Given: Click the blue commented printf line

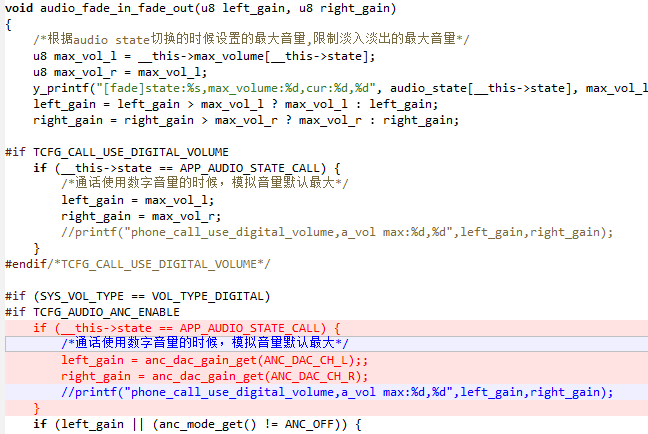Looking at the screenshot, I should pos(337,392).
